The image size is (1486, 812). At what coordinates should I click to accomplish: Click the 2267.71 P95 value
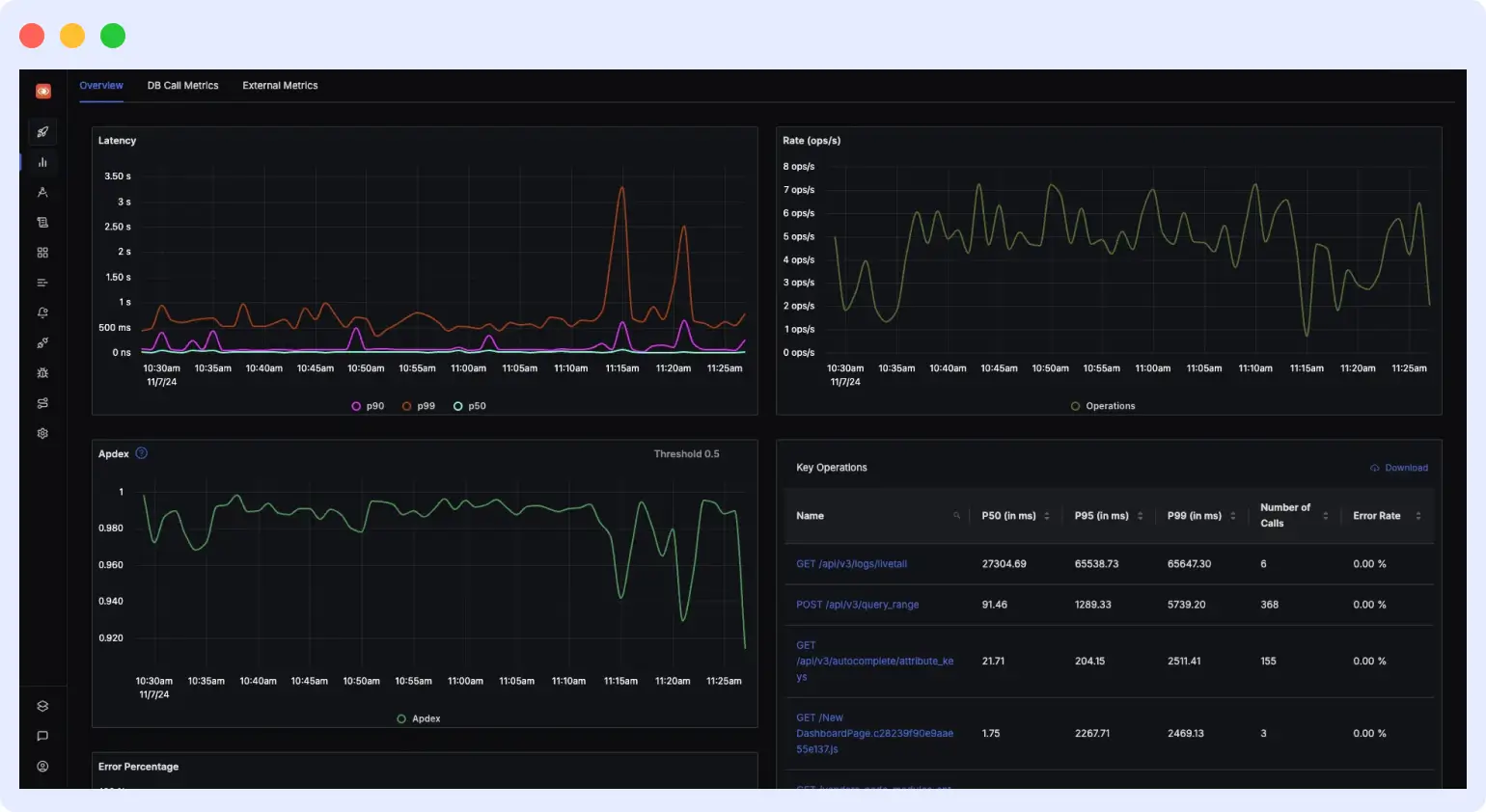(1092, 734)
